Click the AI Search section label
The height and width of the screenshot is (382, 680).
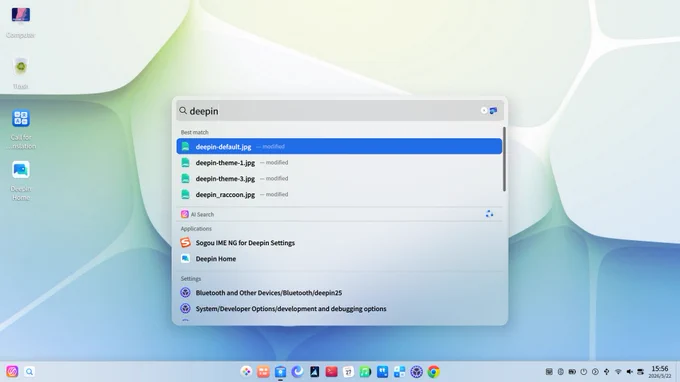point(202,214)
